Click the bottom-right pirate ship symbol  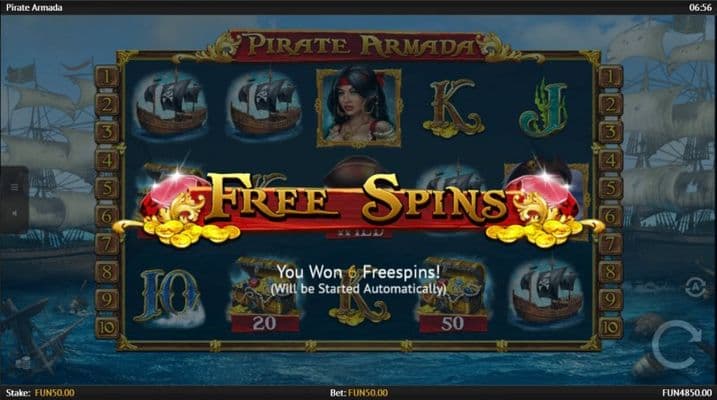547,292
